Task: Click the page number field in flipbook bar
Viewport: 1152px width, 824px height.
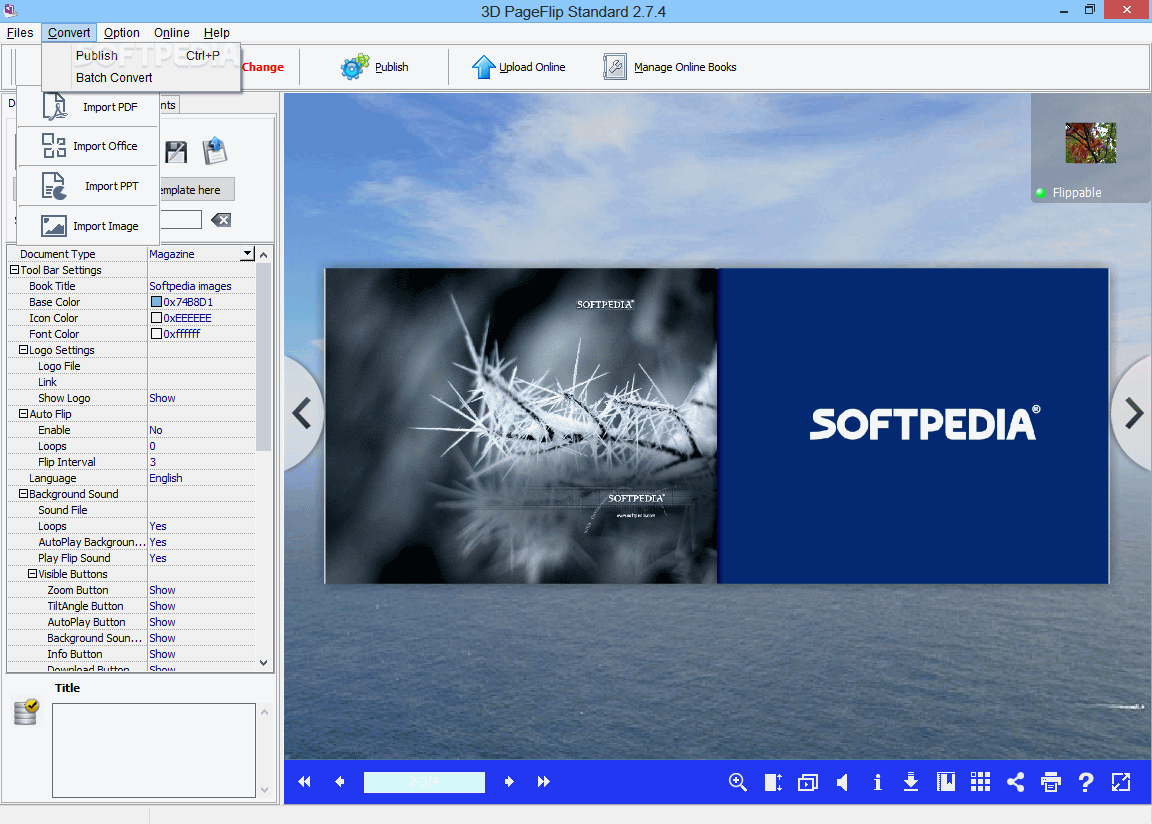Action: pyautogui.click(x=424, y=782)
